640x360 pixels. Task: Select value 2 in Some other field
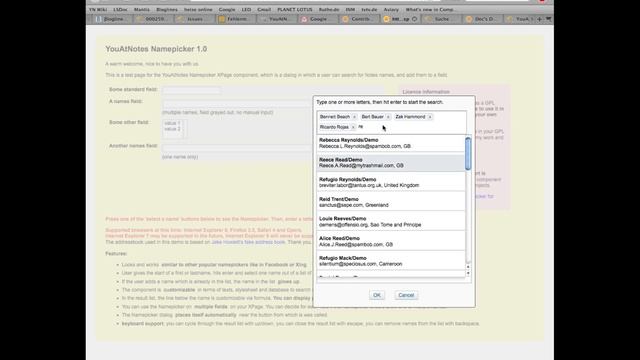[x=172, y=129]
